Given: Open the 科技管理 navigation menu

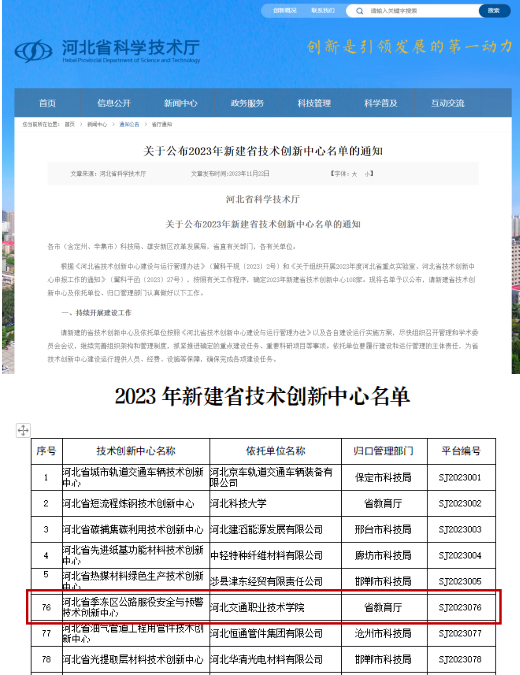Looking at the screenshot, I should pos(314,103).
